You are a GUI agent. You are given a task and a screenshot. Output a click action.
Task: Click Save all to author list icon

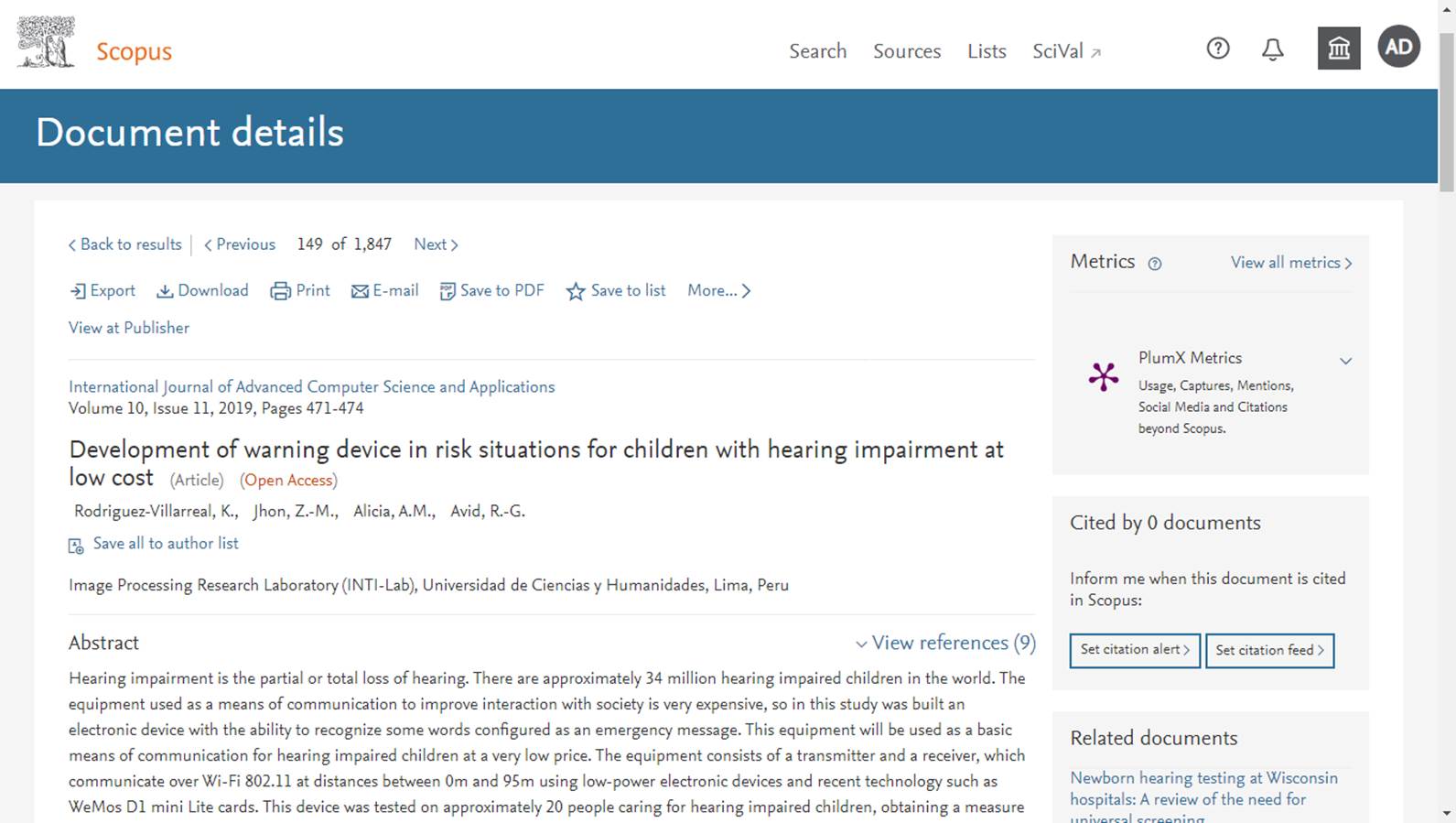(76, 546)
